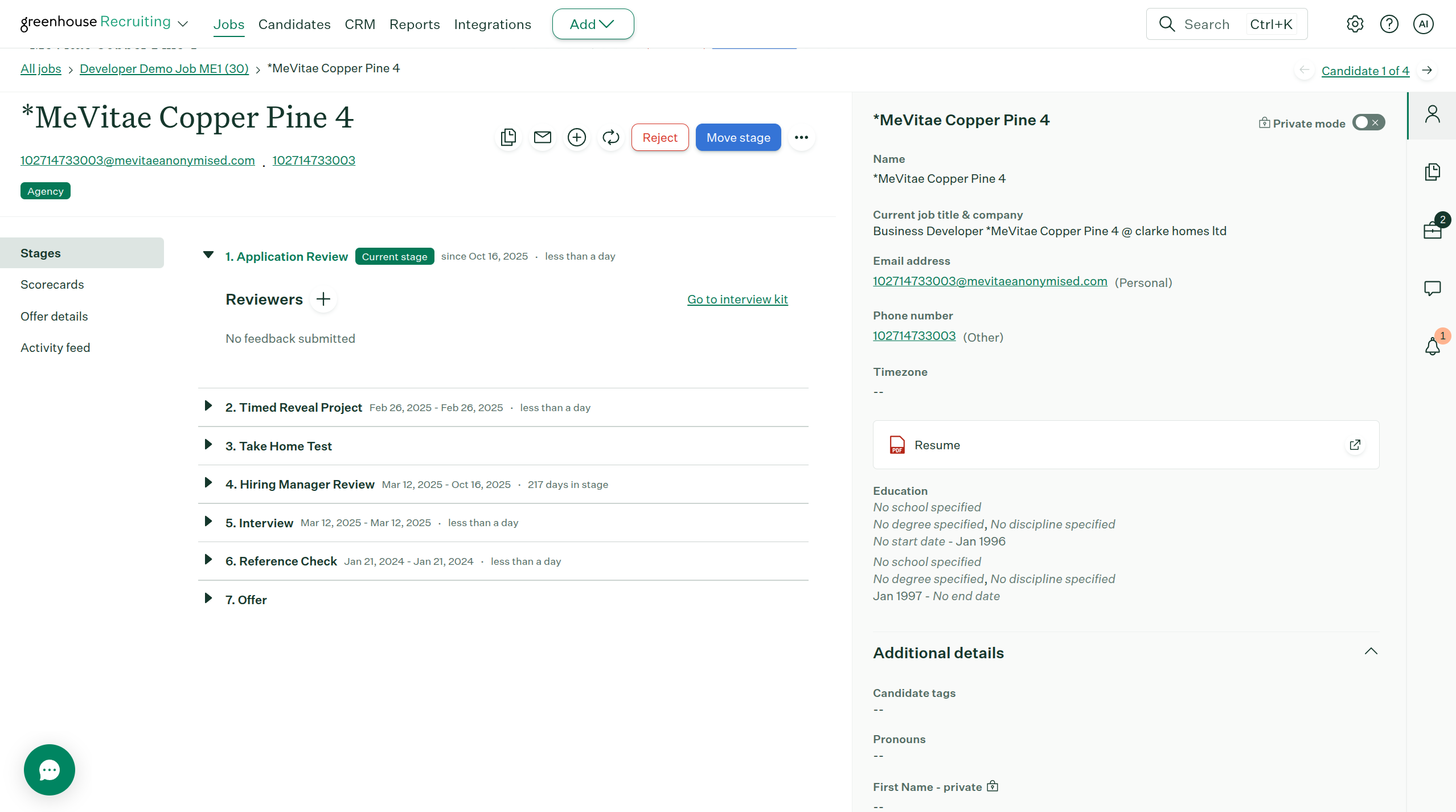Expand the Hiring Manager Review stage

tap(208, 483)
